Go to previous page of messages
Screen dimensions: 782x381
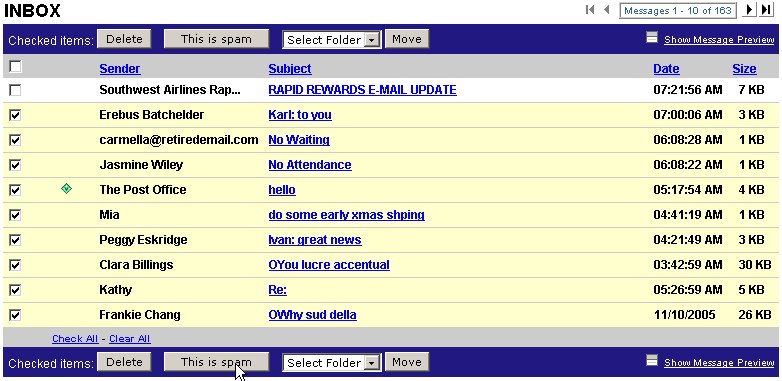(x=607, y=9)
